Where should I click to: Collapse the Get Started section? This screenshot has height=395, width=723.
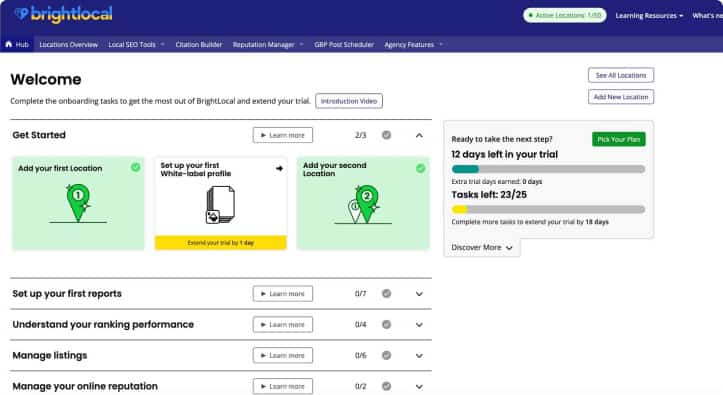click(x=419, y=135)
